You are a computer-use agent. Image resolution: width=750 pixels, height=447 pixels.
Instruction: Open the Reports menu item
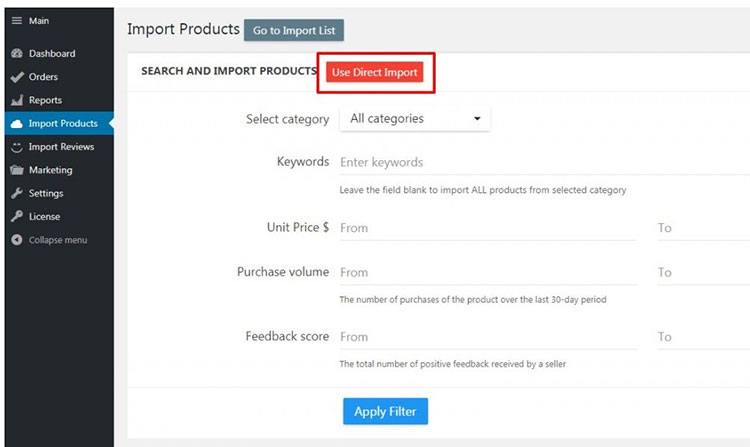[x=45, y=100]
